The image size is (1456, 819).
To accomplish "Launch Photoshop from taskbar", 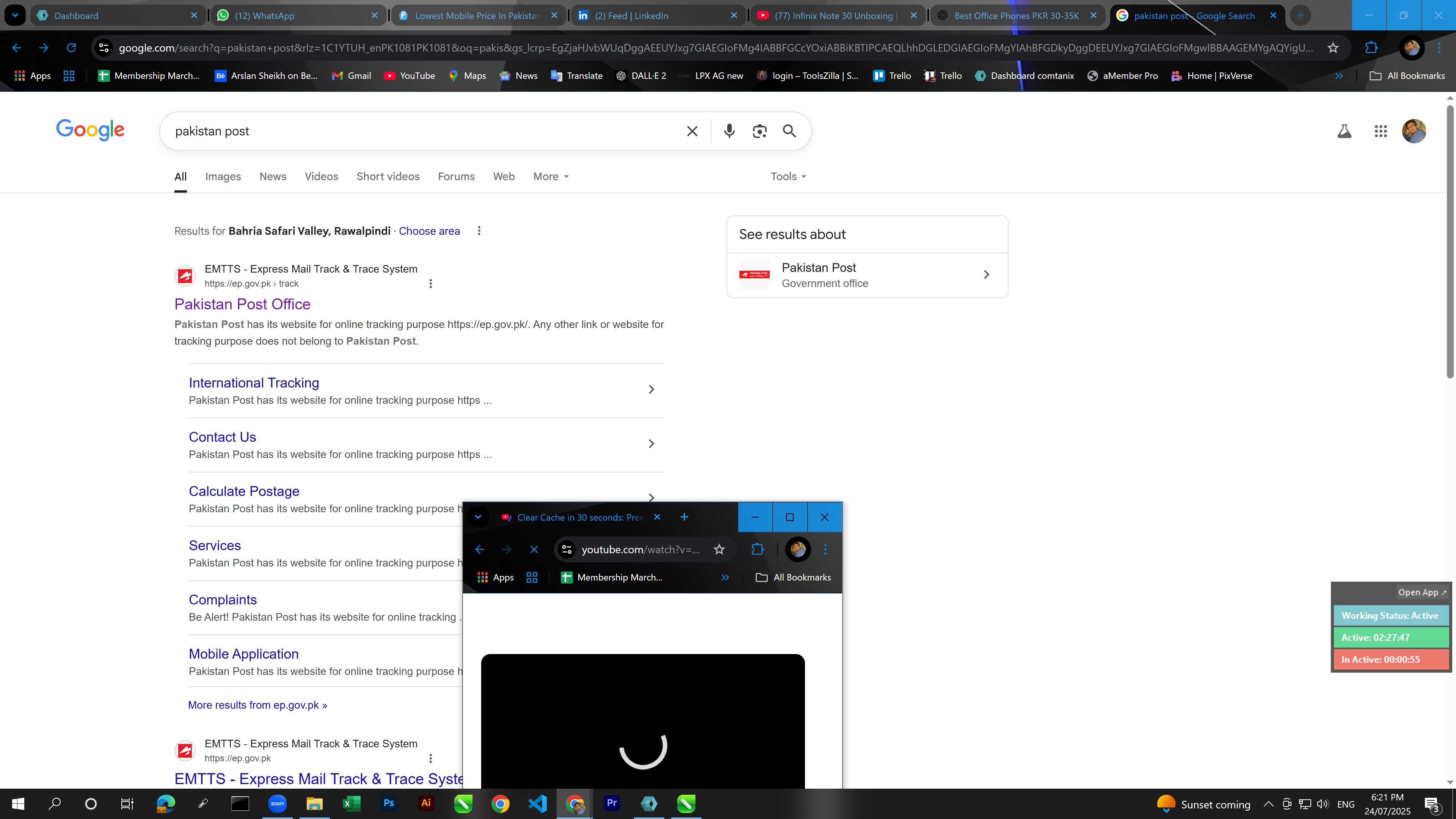I will click(x=388, y=803).
